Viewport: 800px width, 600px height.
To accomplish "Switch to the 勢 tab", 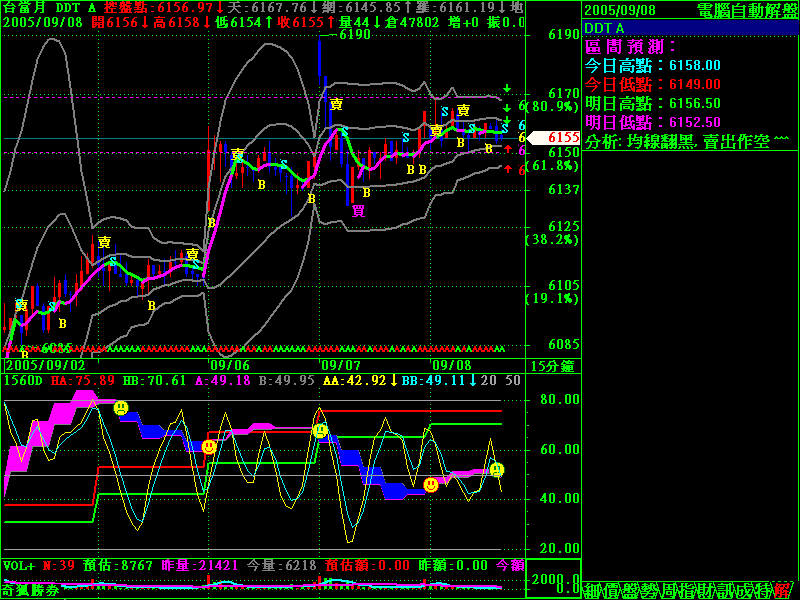I will (650, 590).
